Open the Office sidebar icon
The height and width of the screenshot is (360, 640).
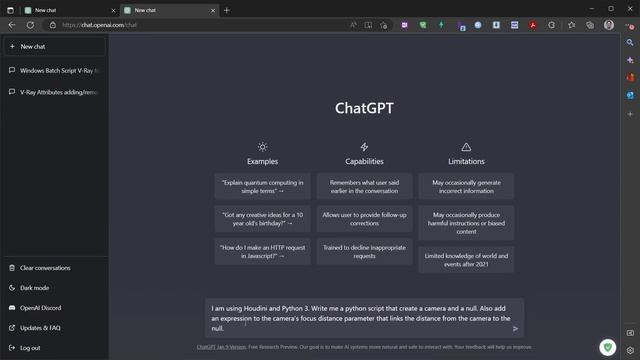(630, 78)
